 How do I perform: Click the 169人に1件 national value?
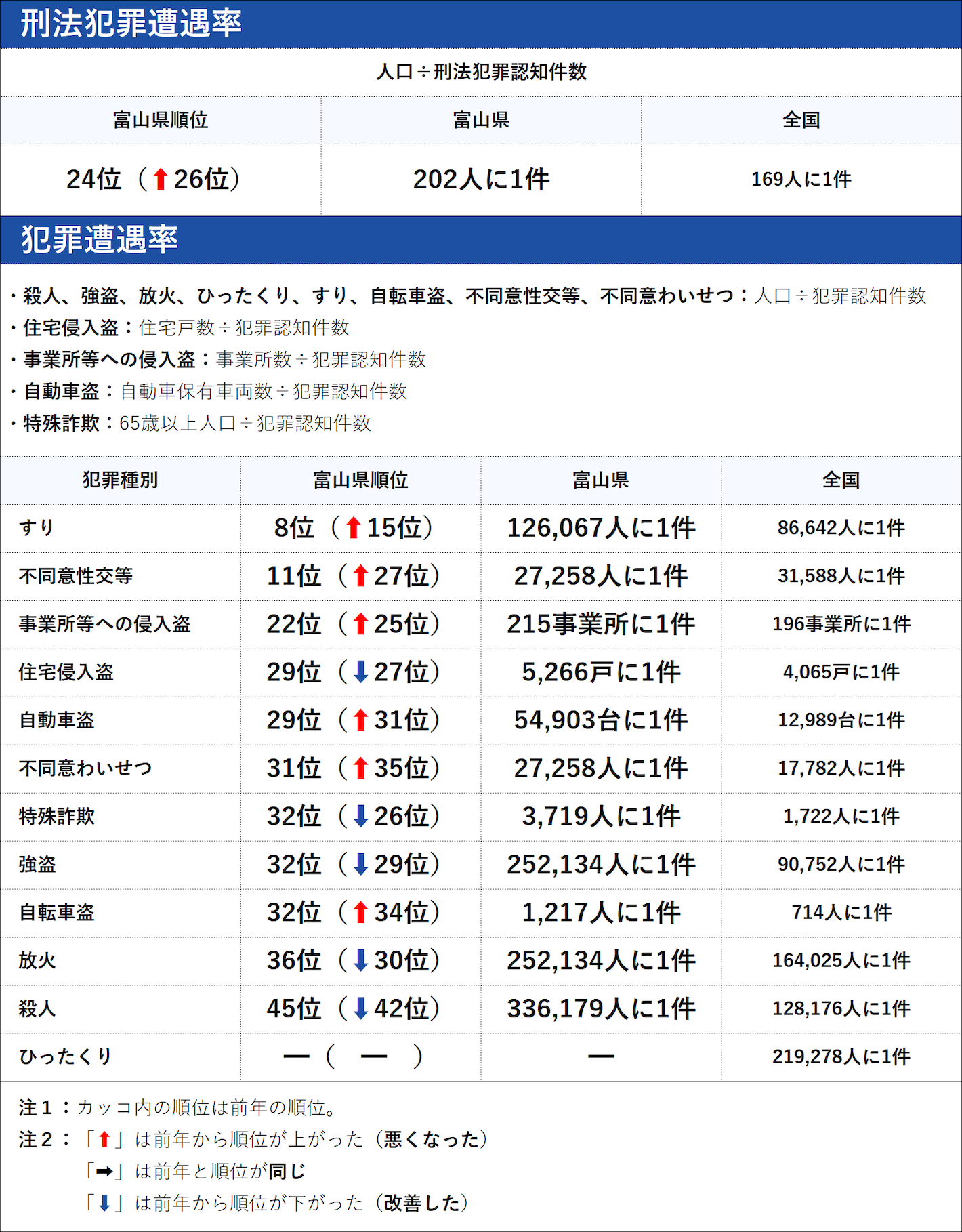(x=801, y=180)
